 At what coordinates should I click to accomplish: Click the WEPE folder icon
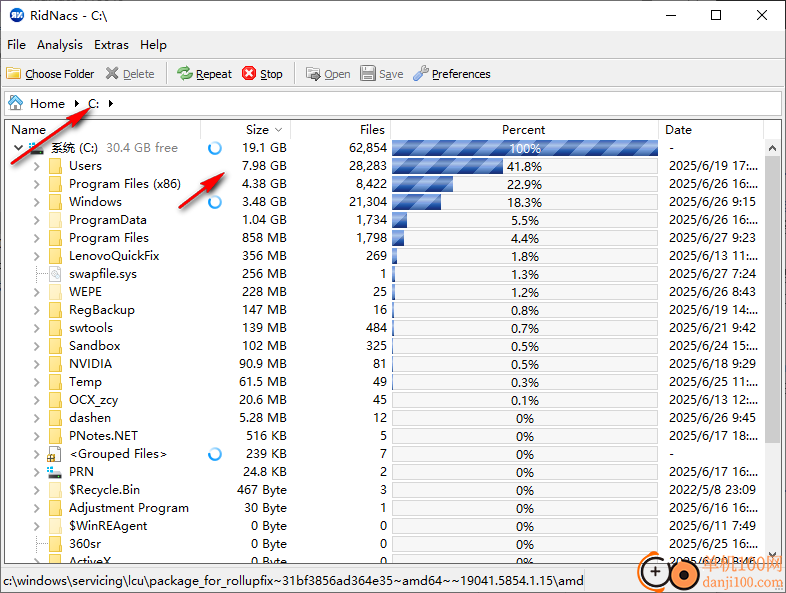[56, 292]
